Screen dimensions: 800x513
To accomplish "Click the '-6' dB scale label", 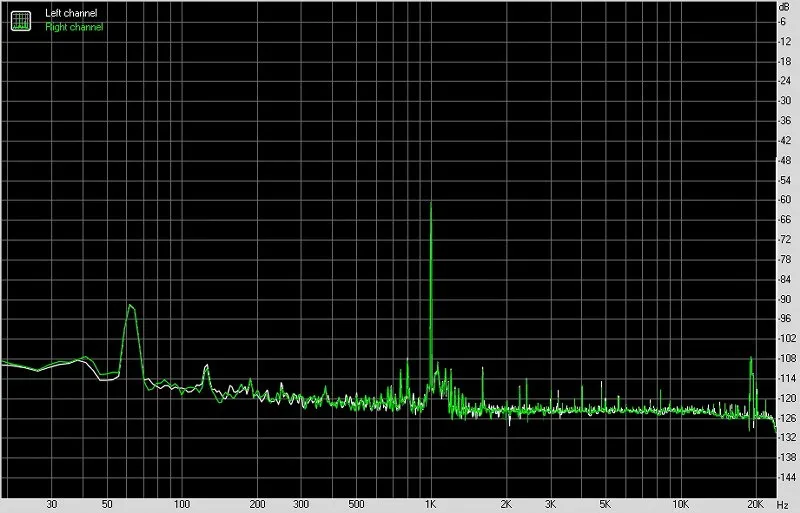I will click(x=782, y=21).
